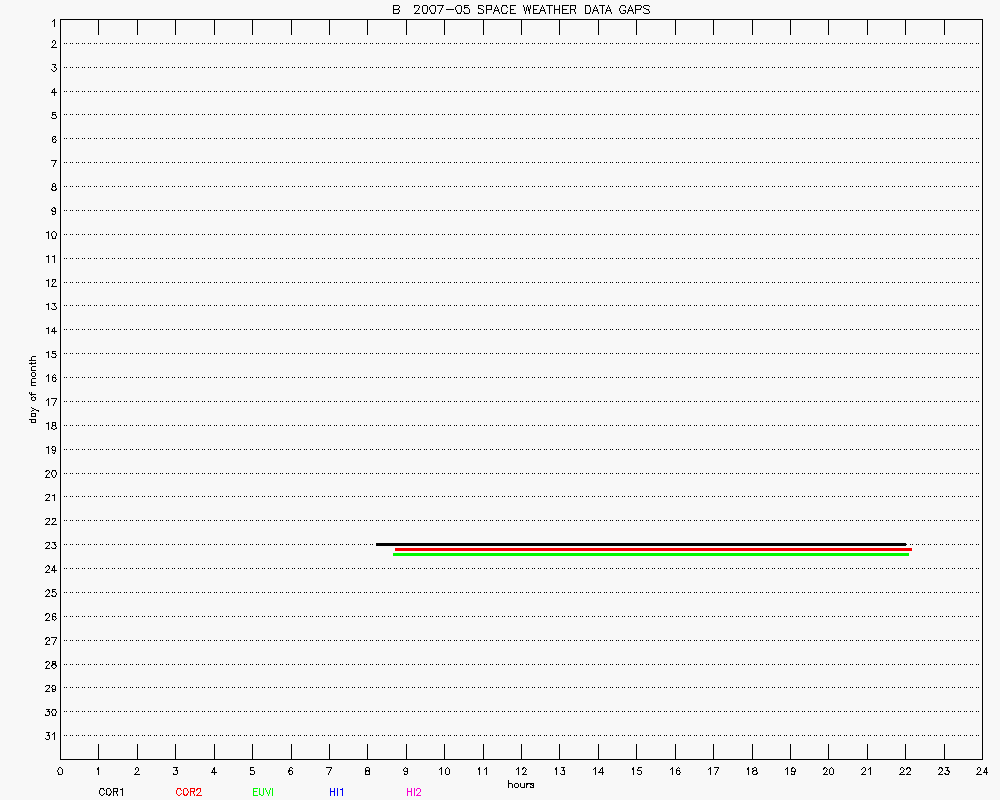Image resolution: width=1000 pixels, height=800 pixels.
Task: Click the 'hours' x-axis label
Action: 521,784
